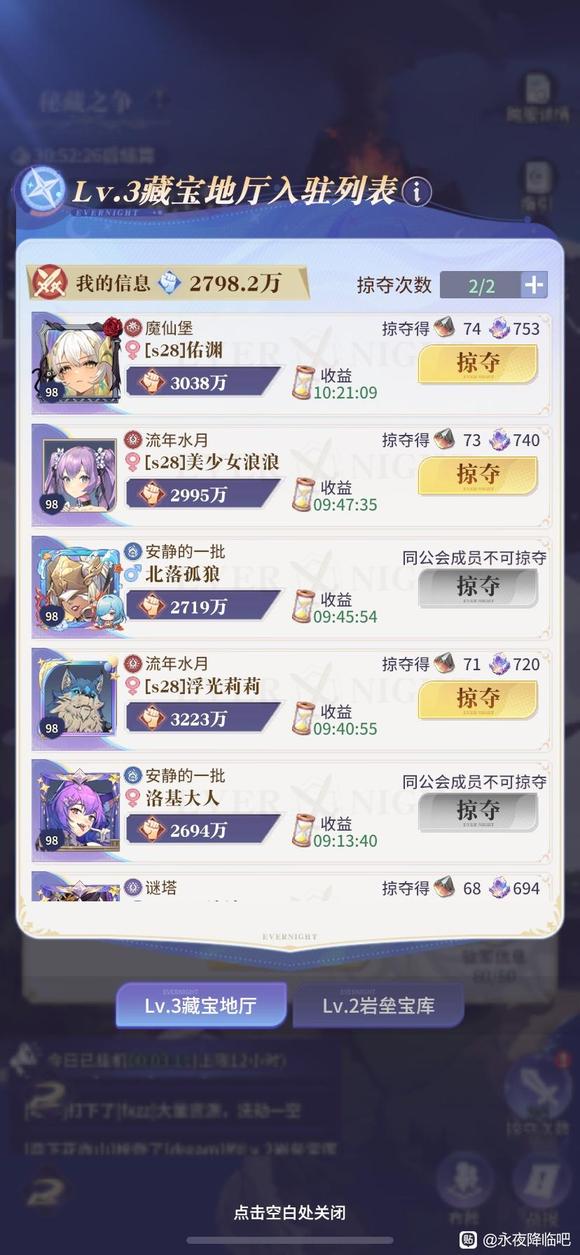Screen dimensions: 580x1255
Task: Tap the purple crystal reward icon showing 753
Action: click(499, 328)
